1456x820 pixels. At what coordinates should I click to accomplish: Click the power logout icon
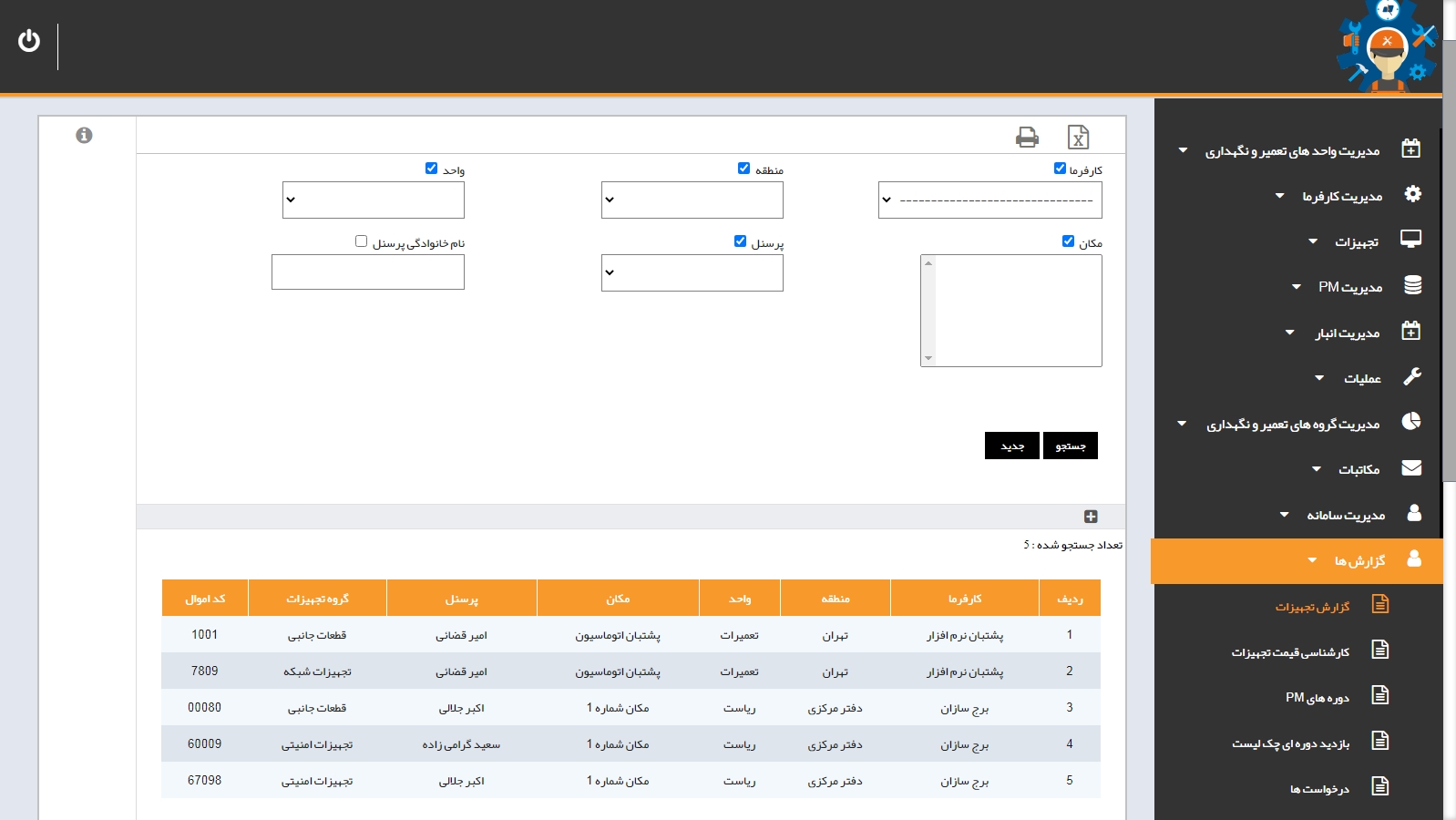point(29,41)
